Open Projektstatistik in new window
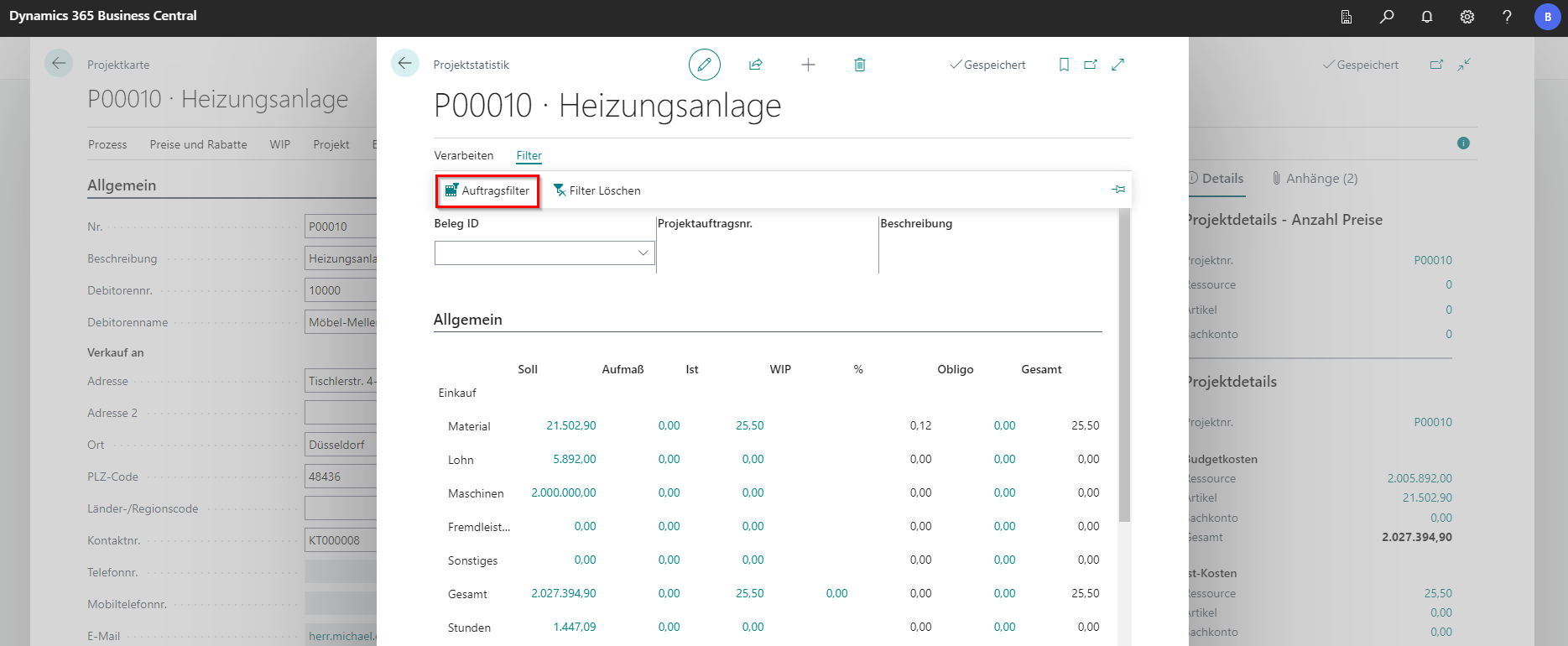 coord(1090,65)
